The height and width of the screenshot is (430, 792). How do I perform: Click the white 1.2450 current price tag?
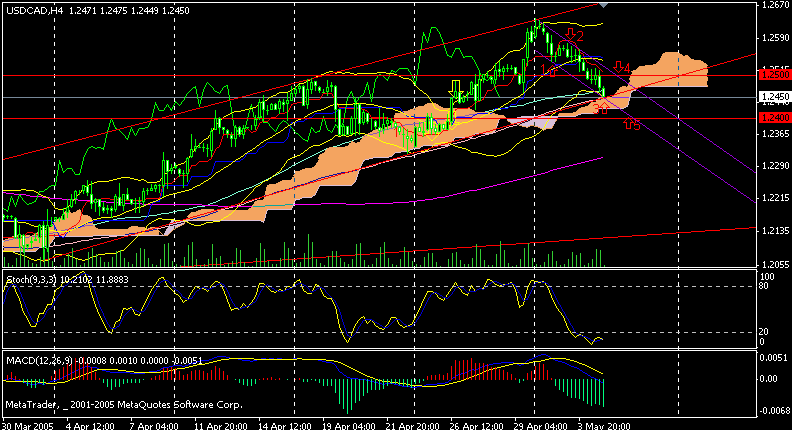[x=771, y=97]
